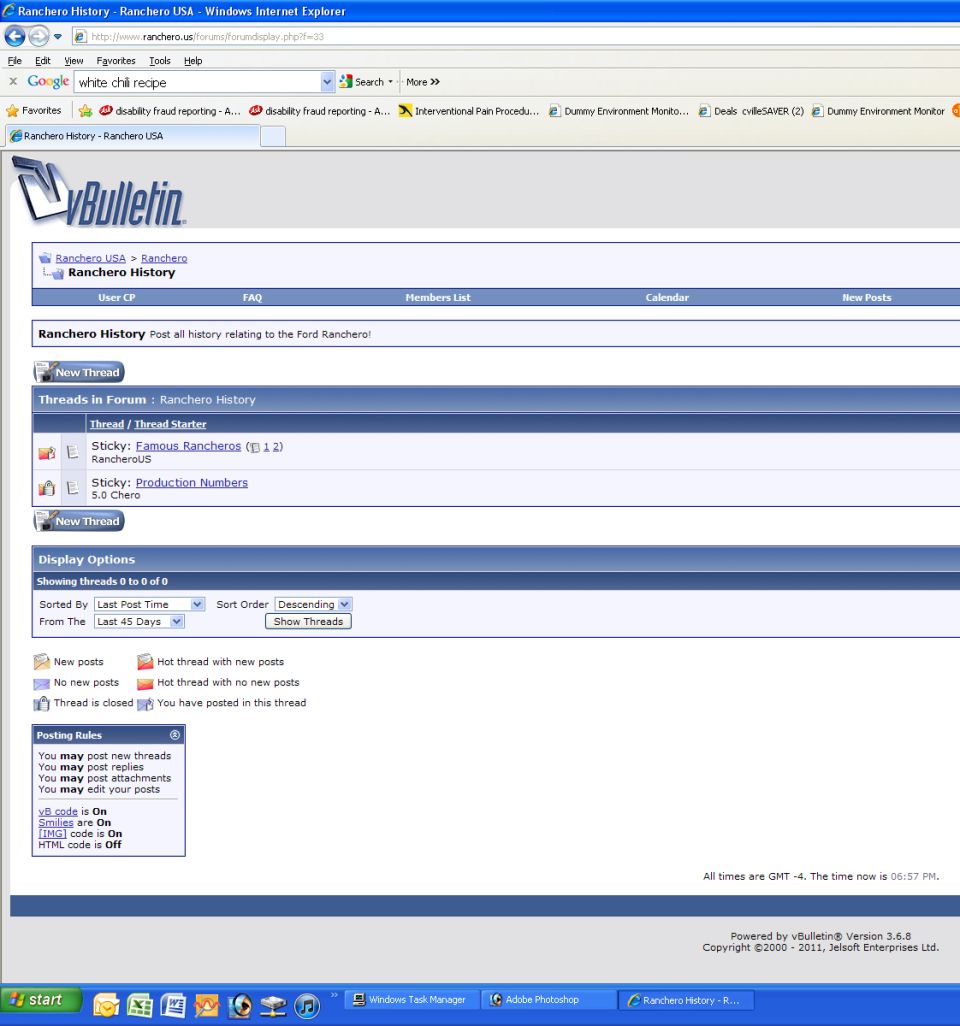Screen dimensions: 960x1026
Task: Launch Excel from the quick launch bar
Action: click(x=139, y=1006)
